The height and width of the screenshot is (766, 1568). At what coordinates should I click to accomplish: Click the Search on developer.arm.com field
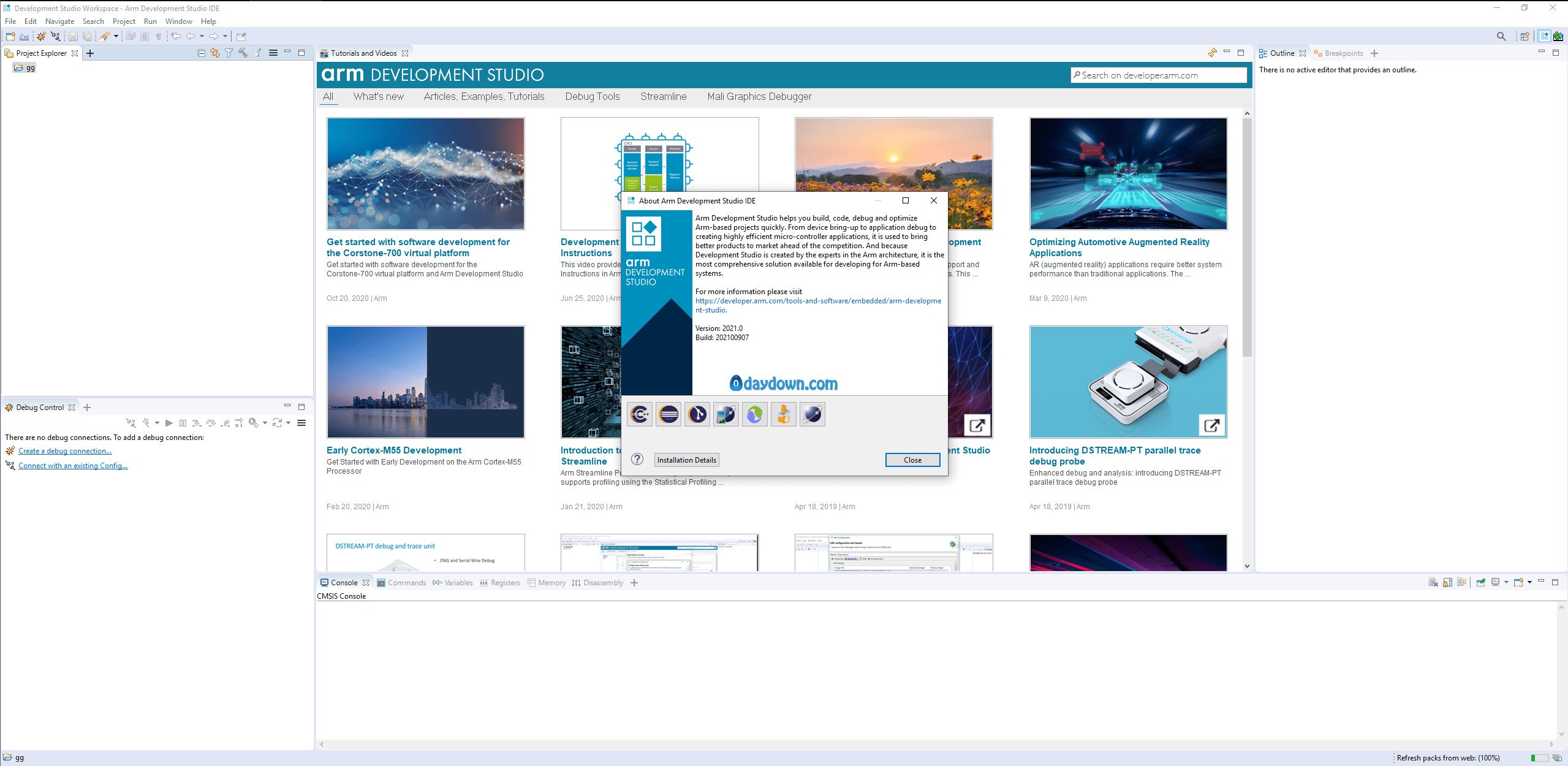click(1159, 75)
